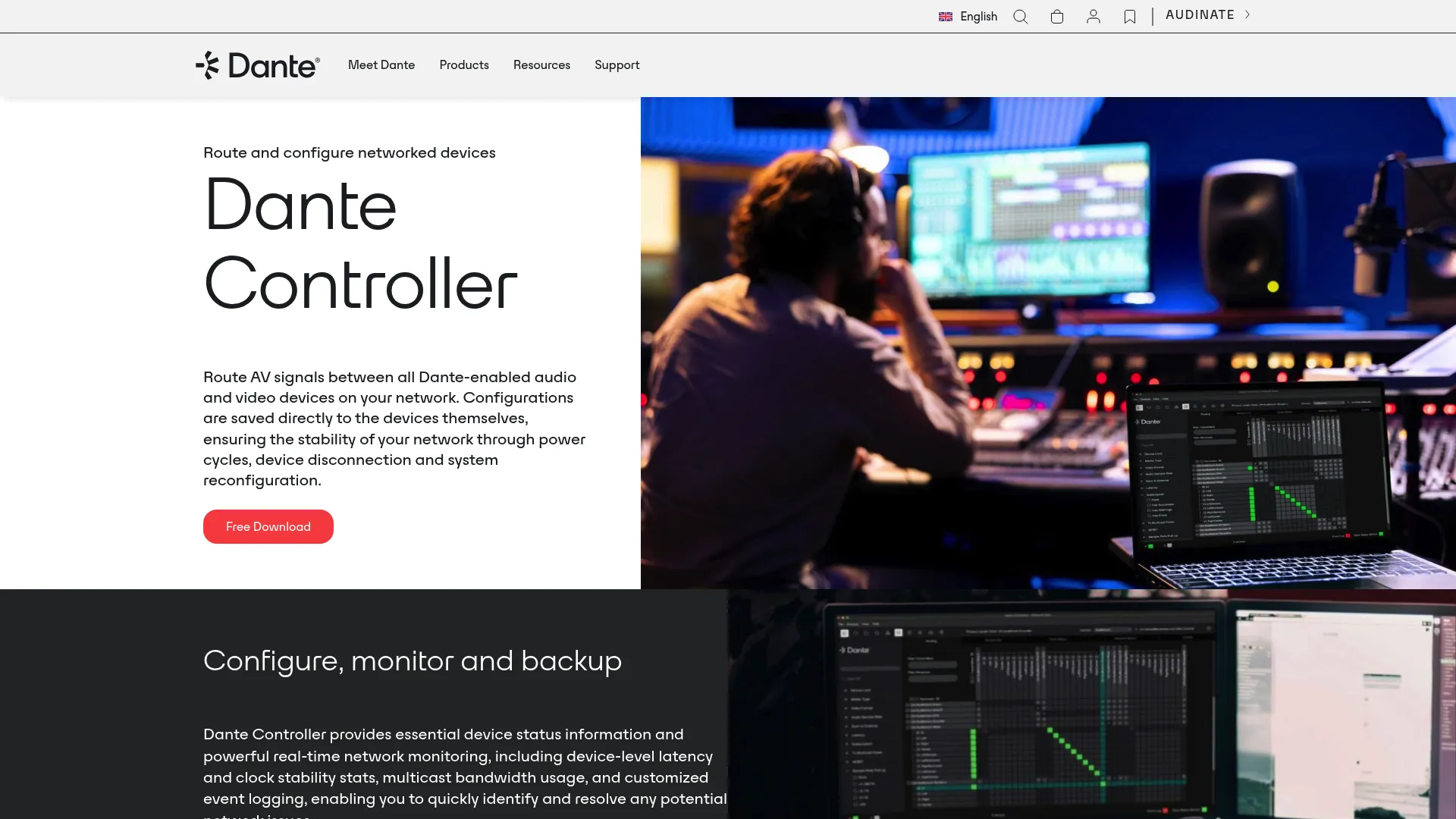Image resolution: width=1456 pixels, height=819 pixels.
Task: Click the paragraph starting 'Route AV signals'
Action: click(394, 428)
